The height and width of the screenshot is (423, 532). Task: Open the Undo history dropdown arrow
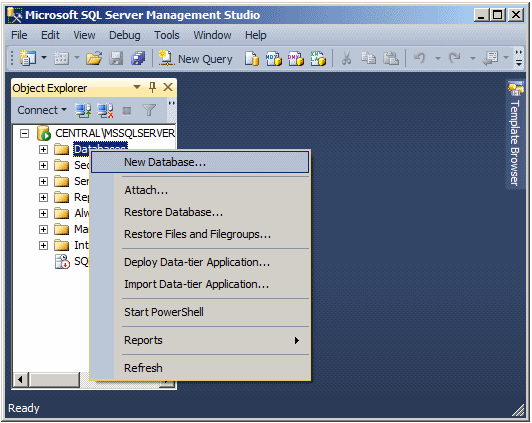point(438,58)
